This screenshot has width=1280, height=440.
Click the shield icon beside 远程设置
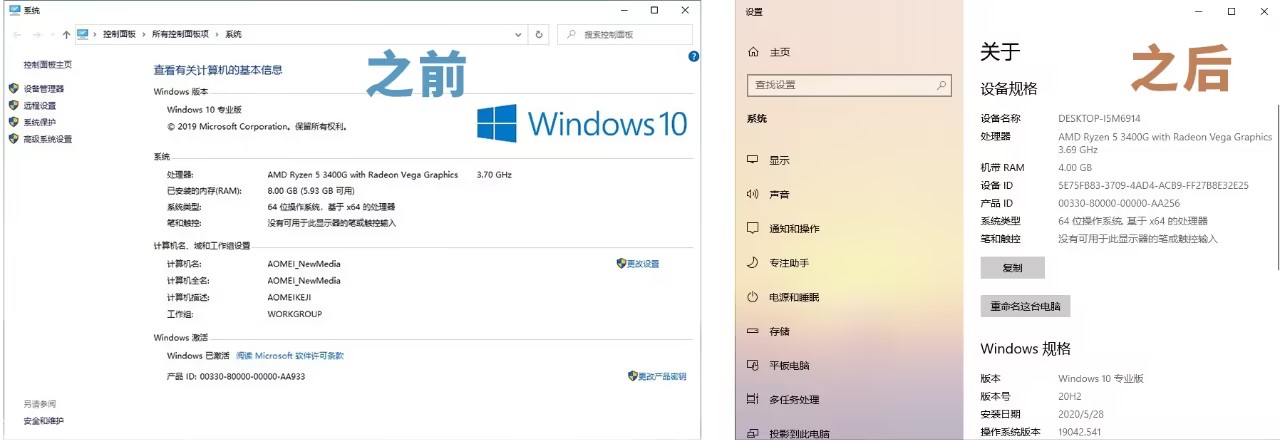pos(14,105)
